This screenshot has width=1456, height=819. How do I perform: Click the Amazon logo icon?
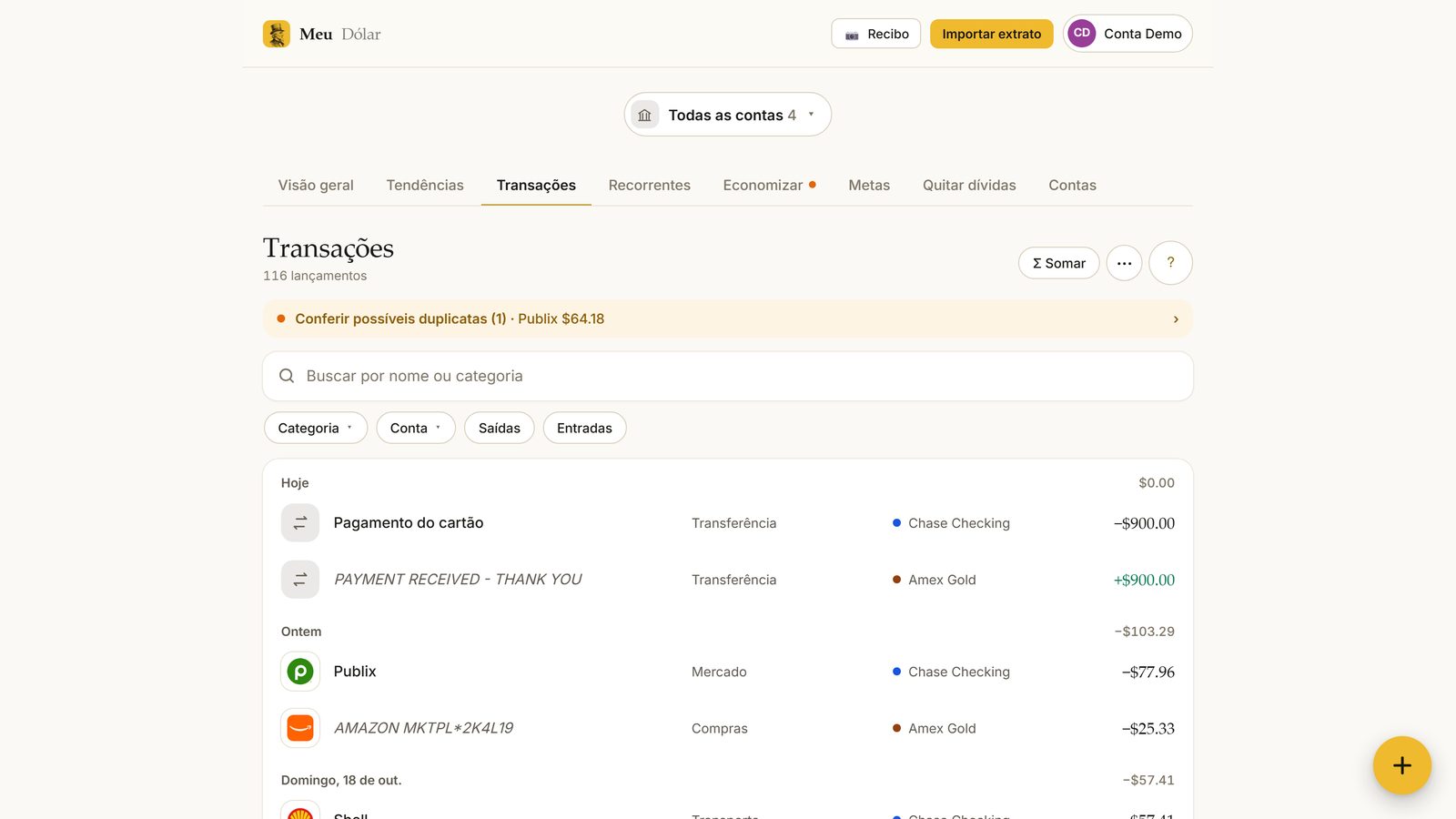pos(300,728)
